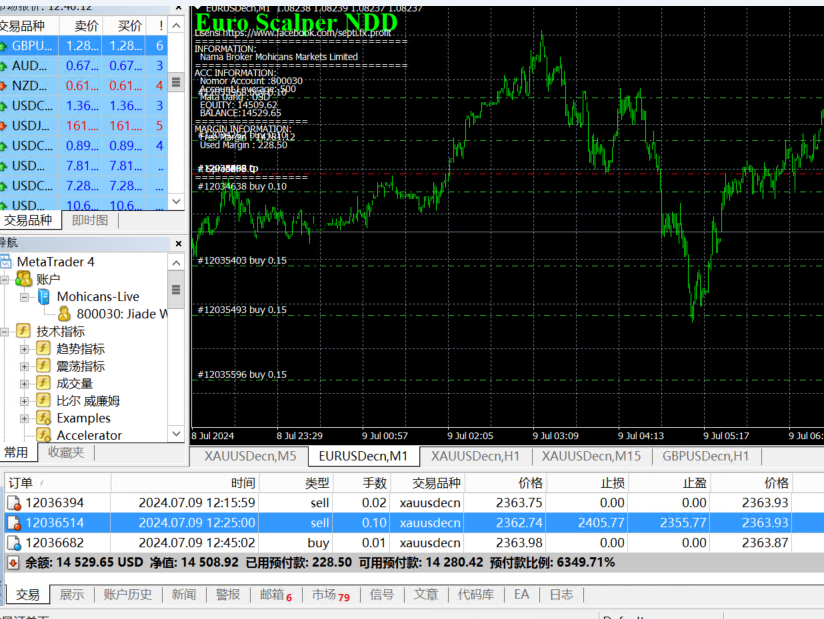Click order 12036514 ticket icon
This screenshot has height=619, width=824.
14,523
